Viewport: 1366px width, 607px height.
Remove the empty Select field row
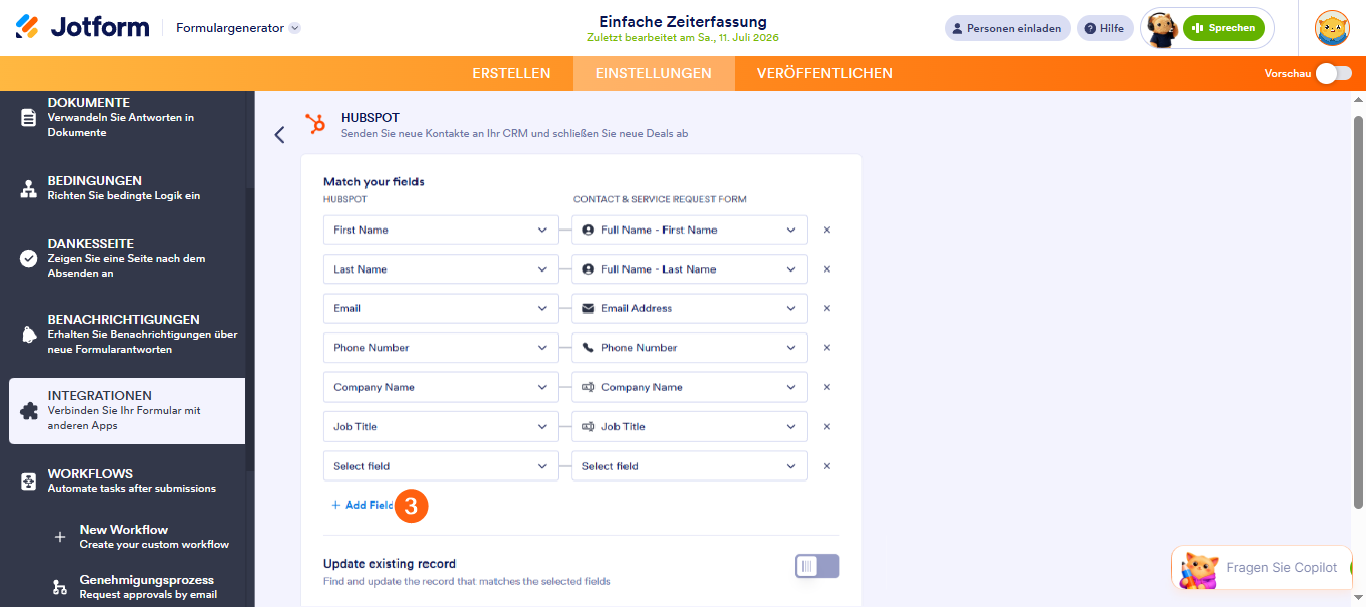point(827,466)
